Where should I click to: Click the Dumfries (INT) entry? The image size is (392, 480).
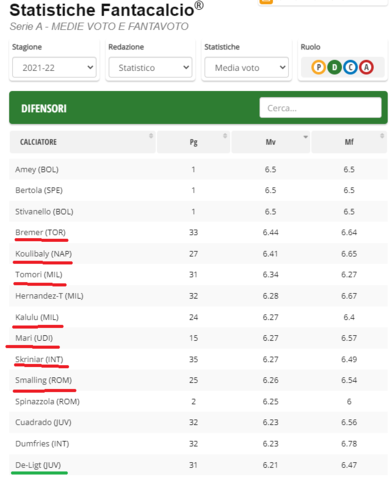[42, 444]
